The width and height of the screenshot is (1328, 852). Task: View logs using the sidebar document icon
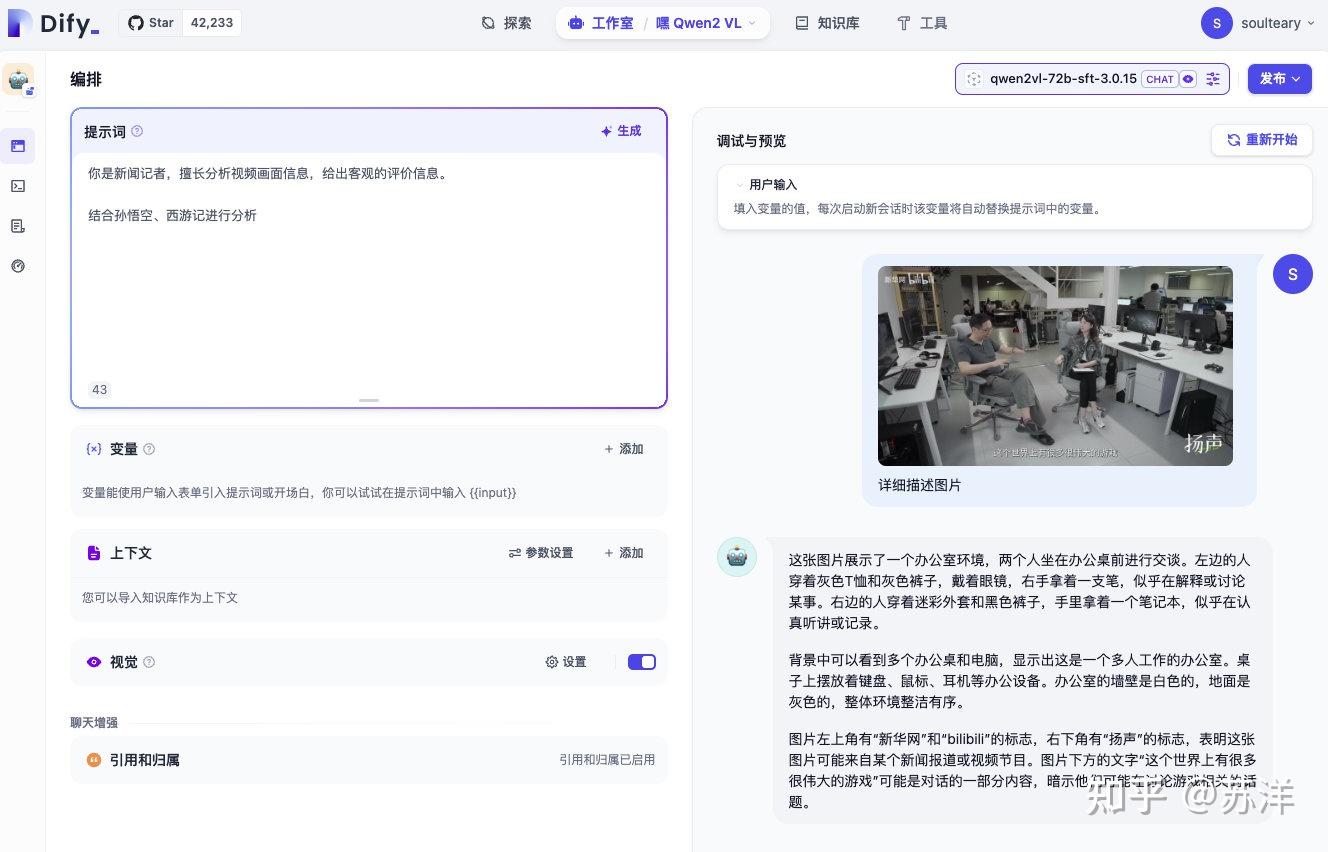coord(19,226)
